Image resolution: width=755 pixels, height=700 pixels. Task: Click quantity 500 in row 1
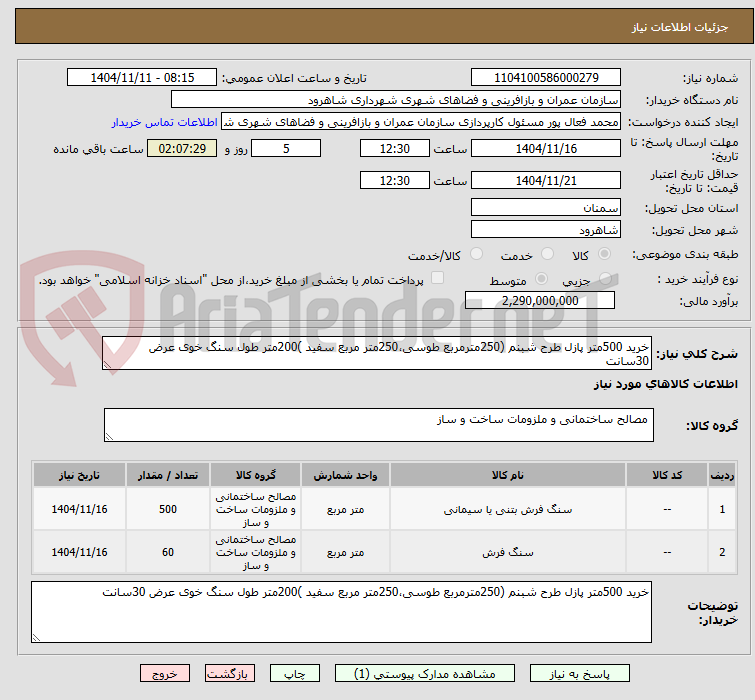(168, 509)
